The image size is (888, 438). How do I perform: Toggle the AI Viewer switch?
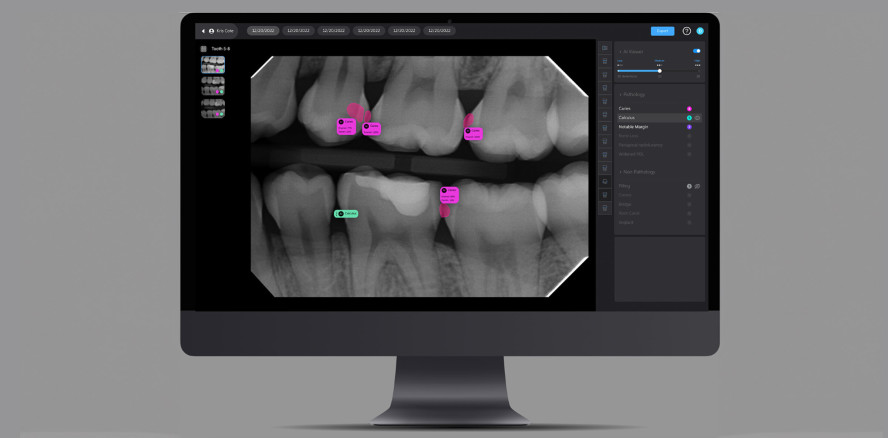click(696, 51)
